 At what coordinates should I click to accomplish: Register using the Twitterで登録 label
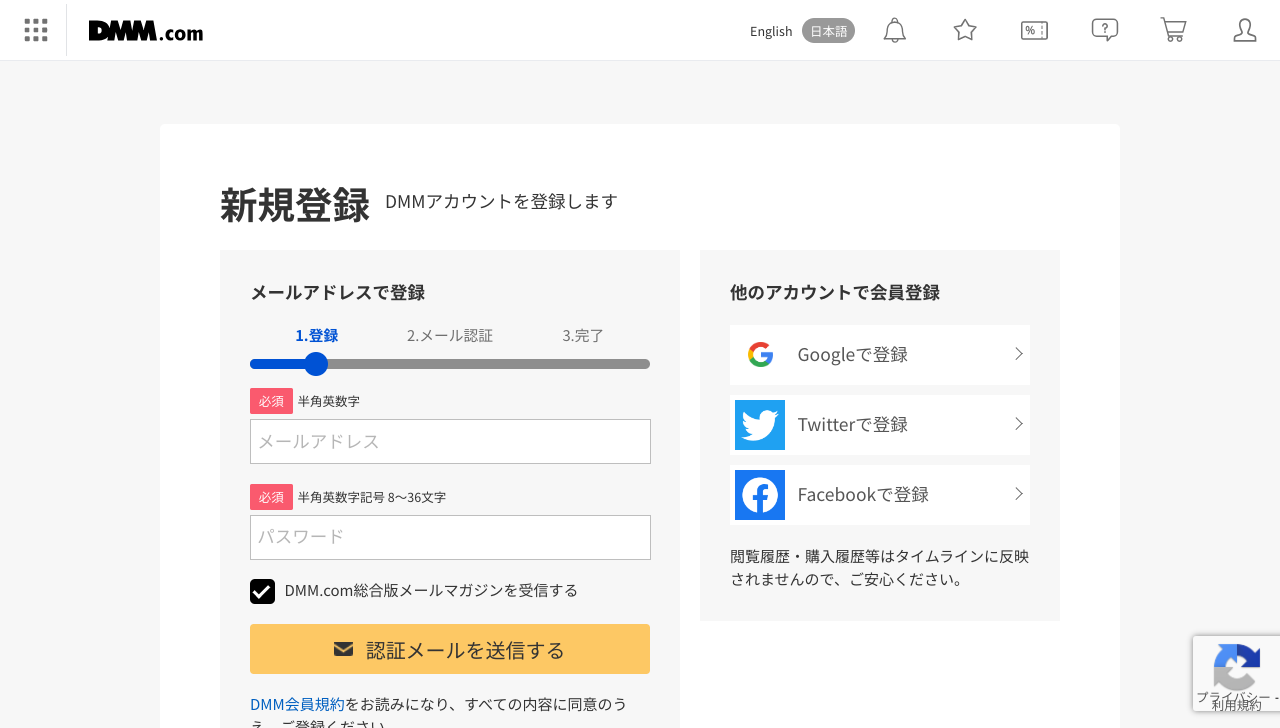click(853, 424)
